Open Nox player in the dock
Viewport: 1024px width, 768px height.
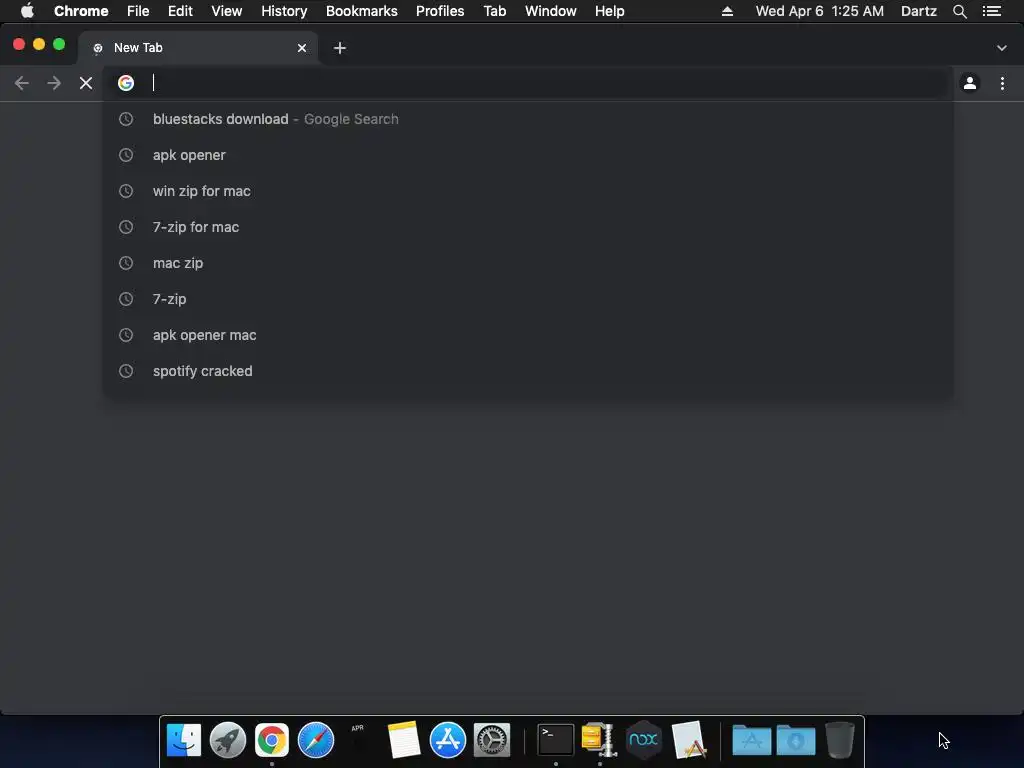tap(643, 740)
